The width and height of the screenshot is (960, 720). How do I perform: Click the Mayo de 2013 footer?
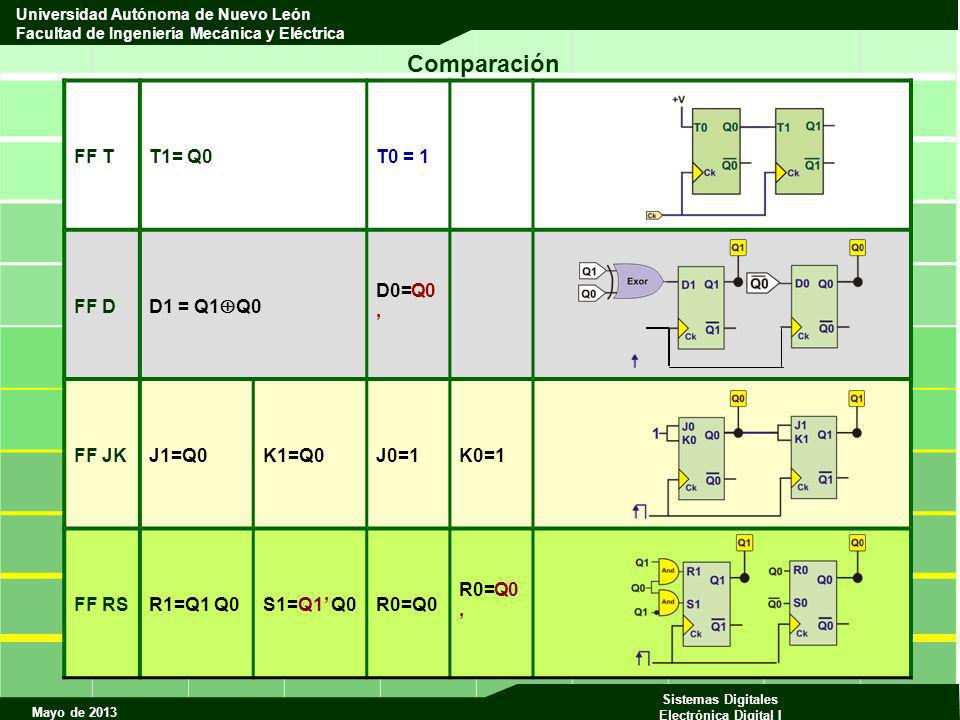pyautogui.click(x=74, y=712)
